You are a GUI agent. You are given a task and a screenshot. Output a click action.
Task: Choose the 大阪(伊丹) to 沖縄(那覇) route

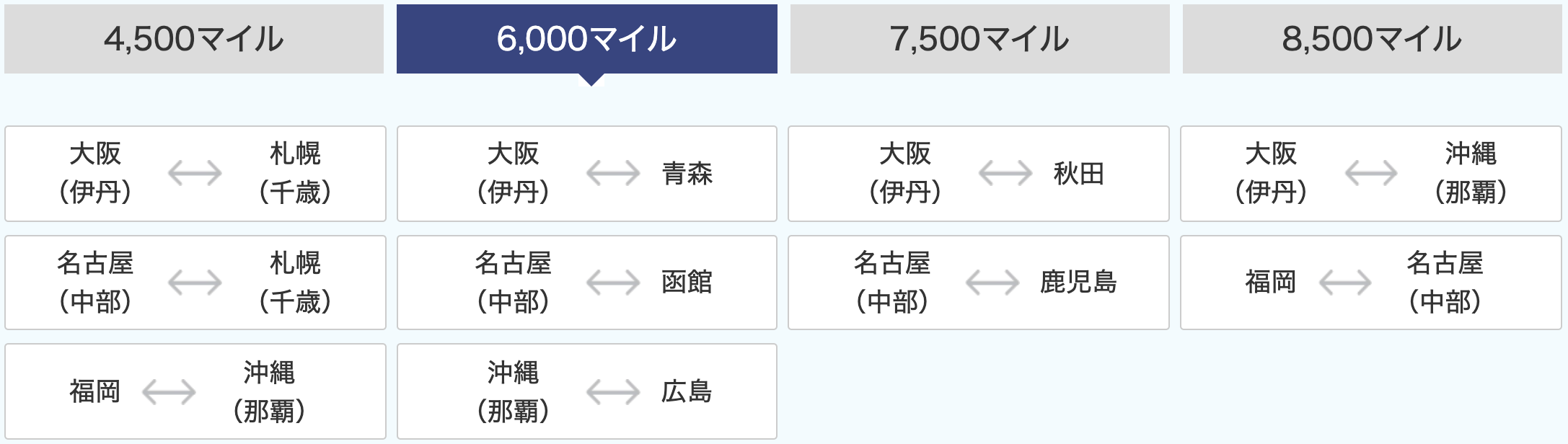pyautogui.click(x=1371, y=174)
